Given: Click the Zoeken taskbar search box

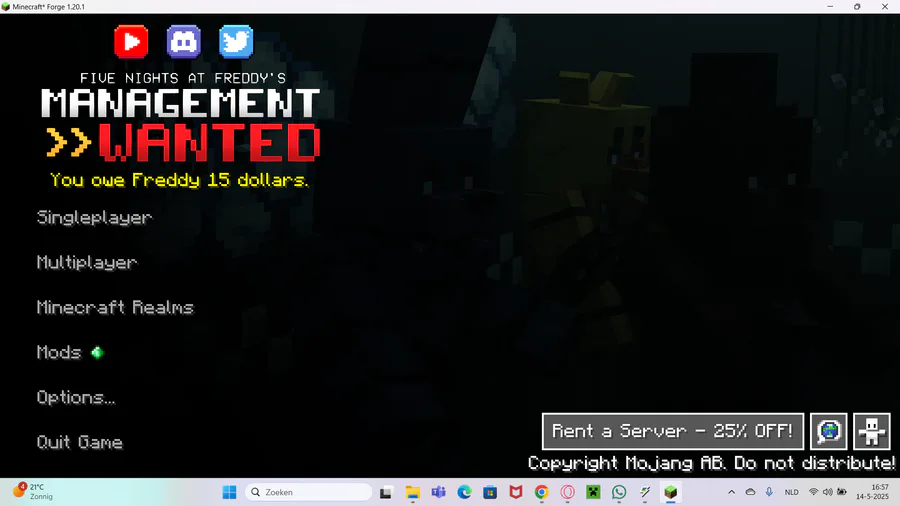Looking at the screenshot, I should point(309,492).
